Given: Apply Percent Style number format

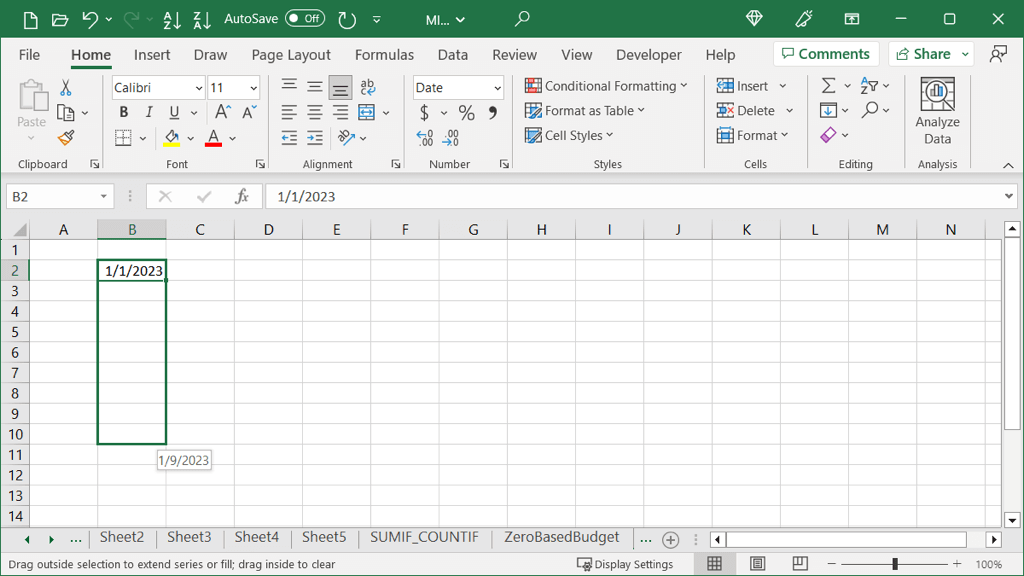Looking at the screenshot, I should pos(466,113).
